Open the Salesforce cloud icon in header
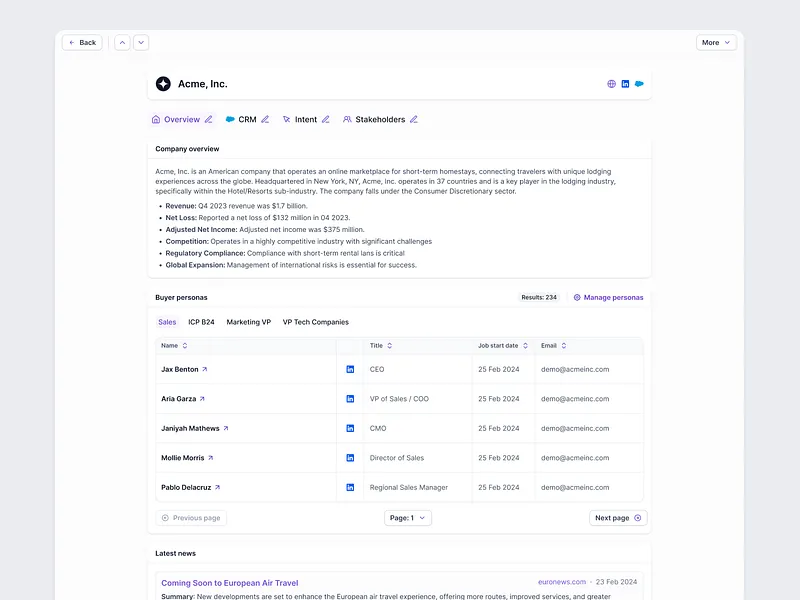800x600 pixels. click(639, 84)
